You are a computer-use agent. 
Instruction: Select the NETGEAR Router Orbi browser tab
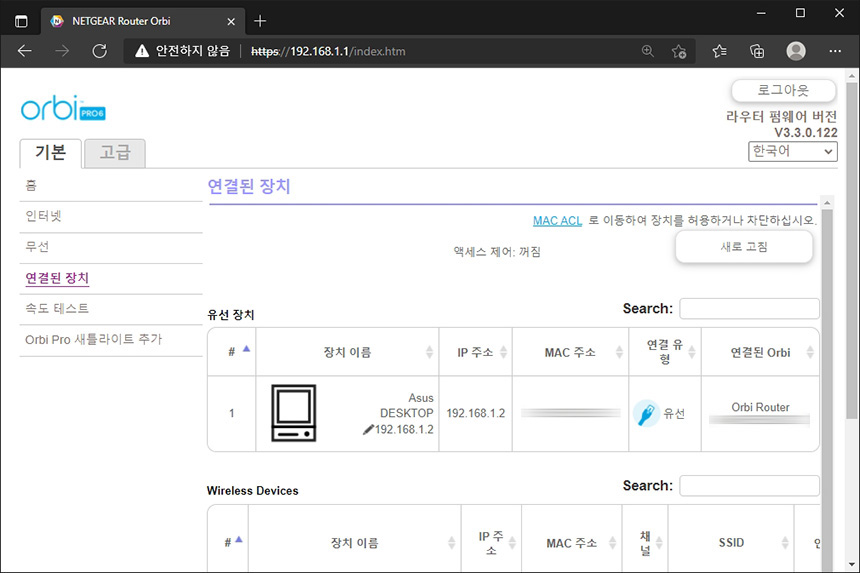142,21
